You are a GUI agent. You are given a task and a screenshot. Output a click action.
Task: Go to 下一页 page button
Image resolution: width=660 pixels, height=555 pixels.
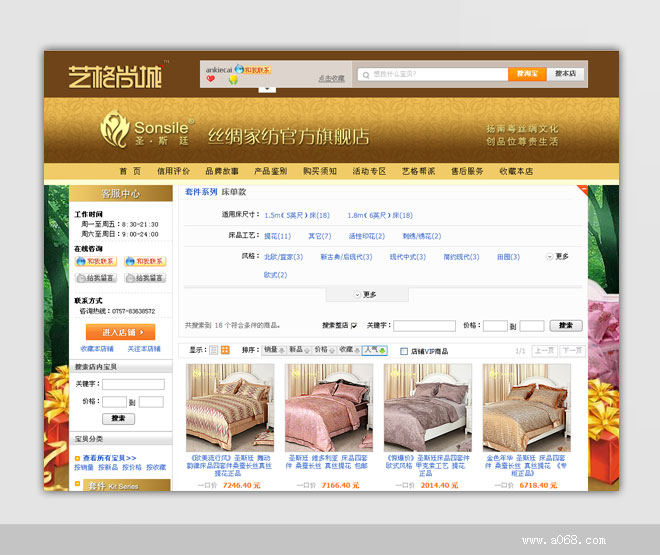click(572, 351)
